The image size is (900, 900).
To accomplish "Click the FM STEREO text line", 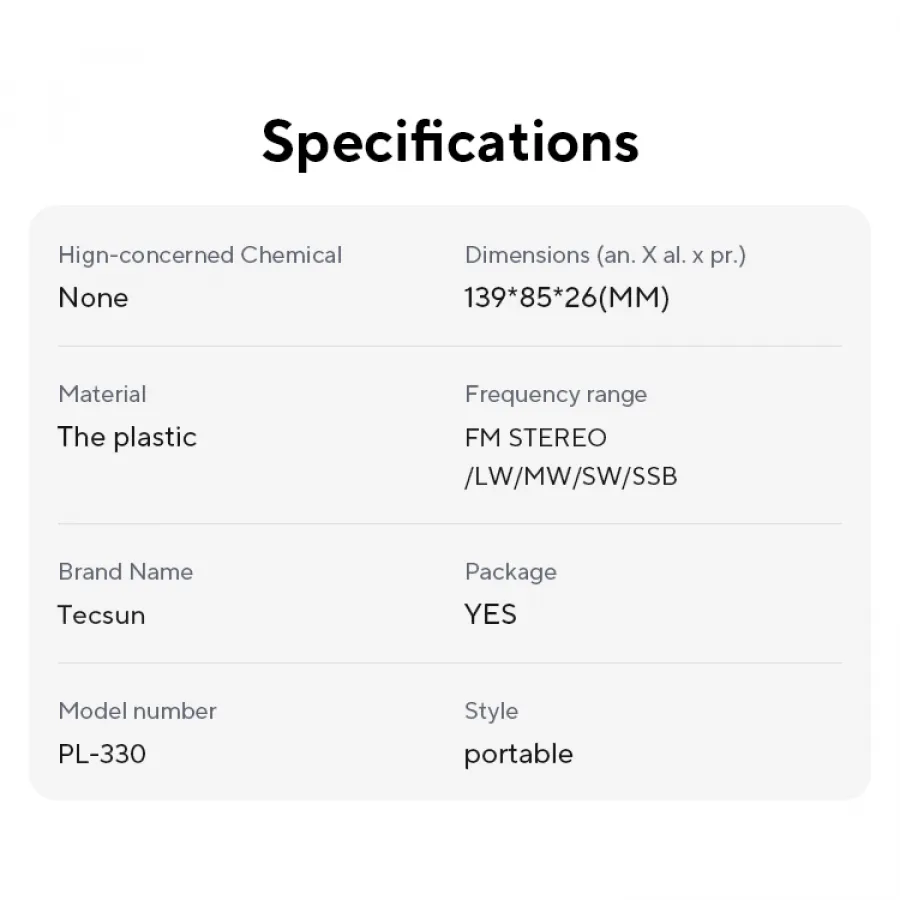I will coord(536,438).
